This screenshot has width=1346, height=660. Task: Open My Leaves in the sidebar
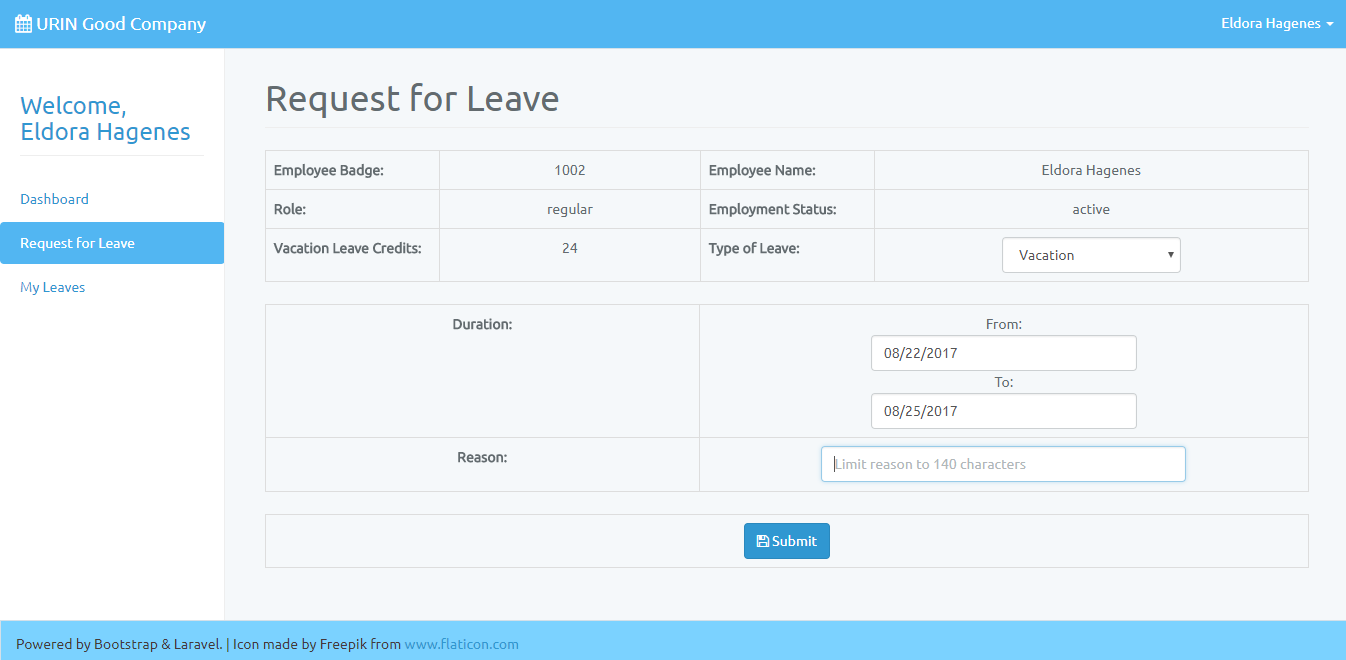coord(53,287)
